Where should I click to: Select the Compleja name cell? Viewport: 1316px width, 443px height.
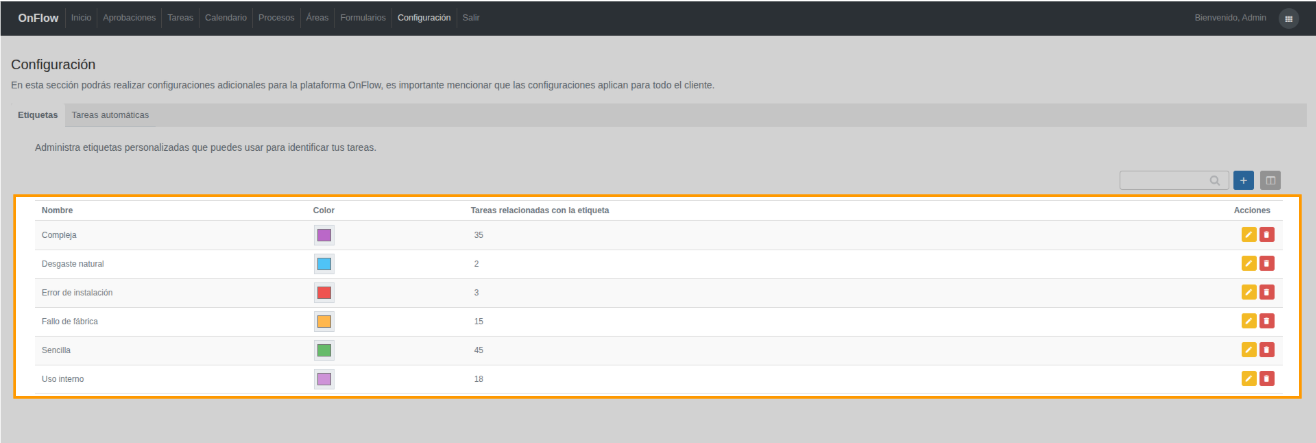pyautogui.click(x=59, y=235)
